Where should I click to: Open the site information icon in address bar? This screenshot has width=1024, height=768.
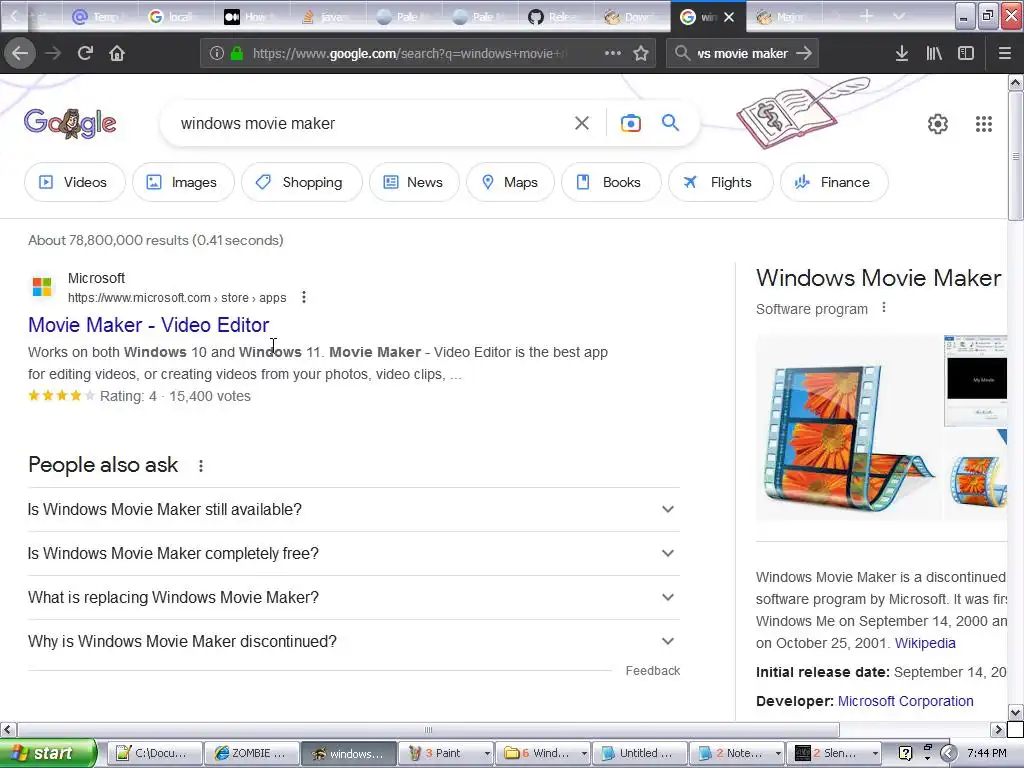(x=216, y=53)
